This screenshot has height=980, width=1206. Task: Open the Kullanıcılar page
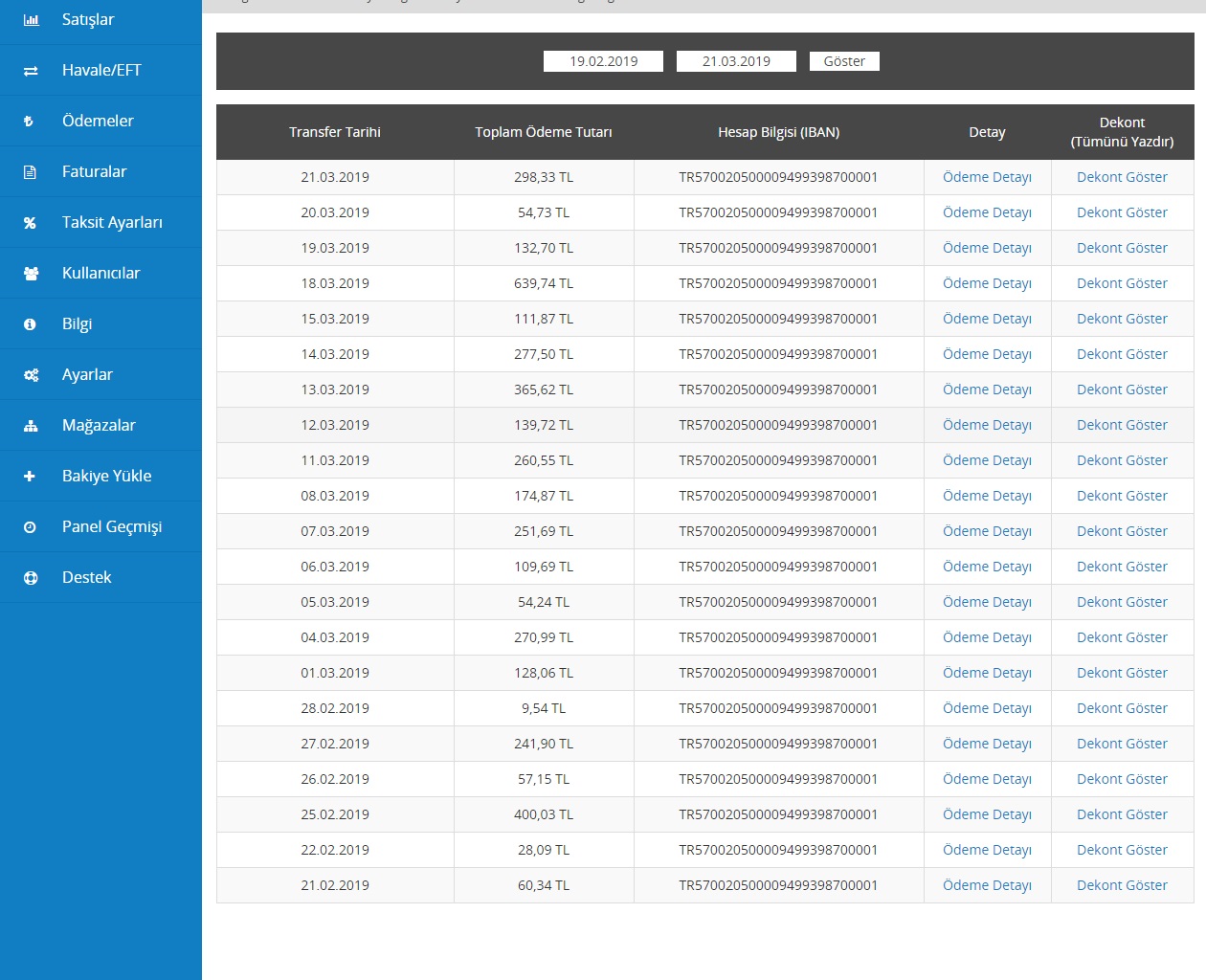(x=100, y=274)
